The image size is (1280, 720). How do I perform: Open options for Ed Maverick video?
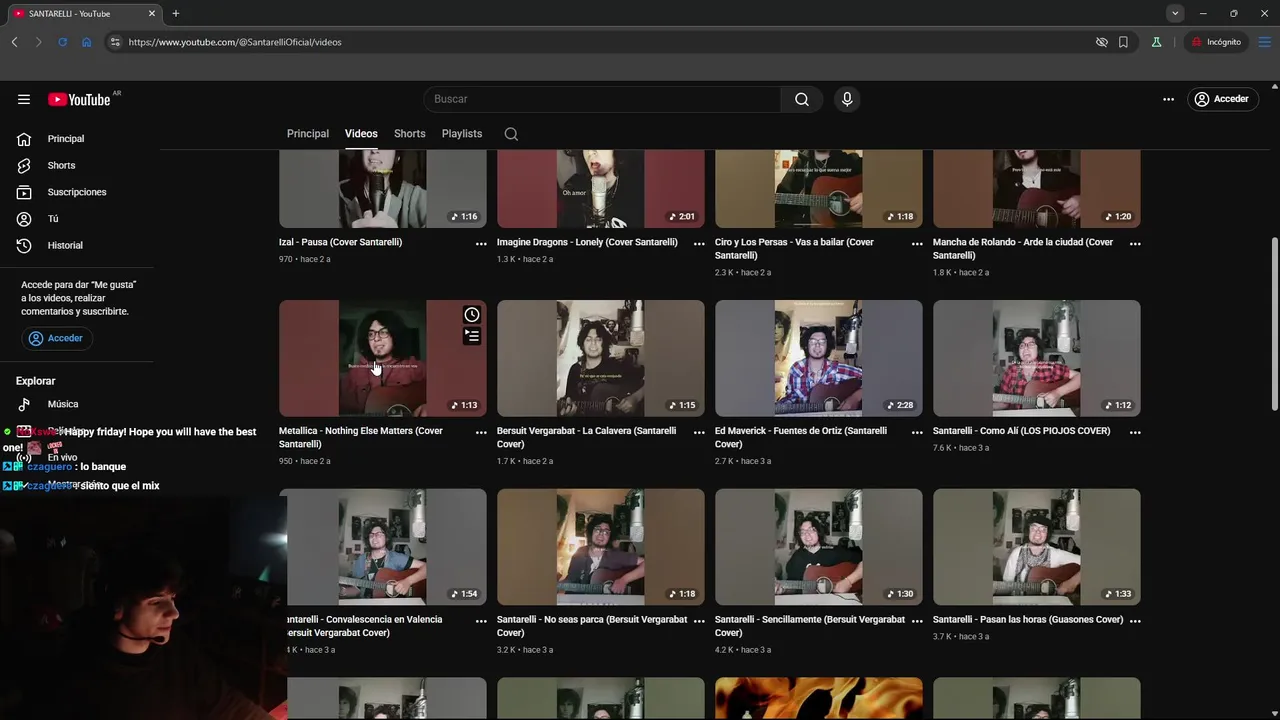click(917, 433)
